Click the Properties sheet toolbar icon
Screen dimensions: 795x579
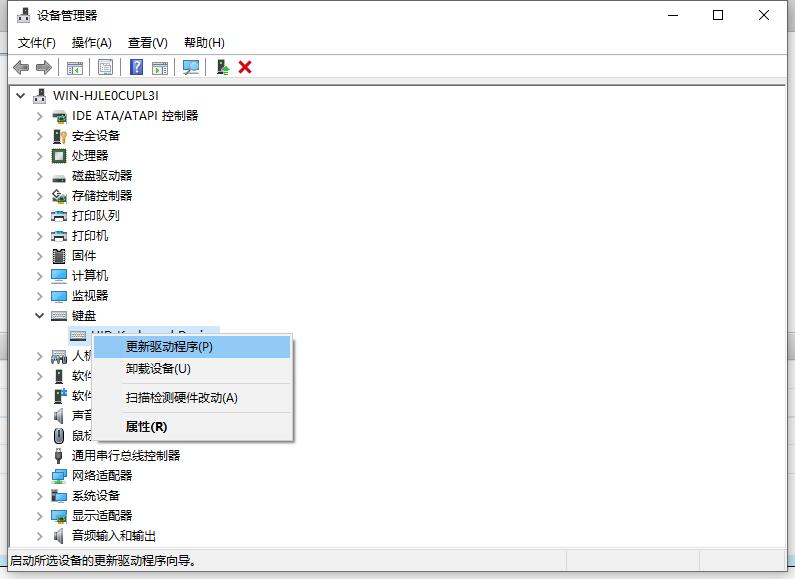(x=105, y=67)
